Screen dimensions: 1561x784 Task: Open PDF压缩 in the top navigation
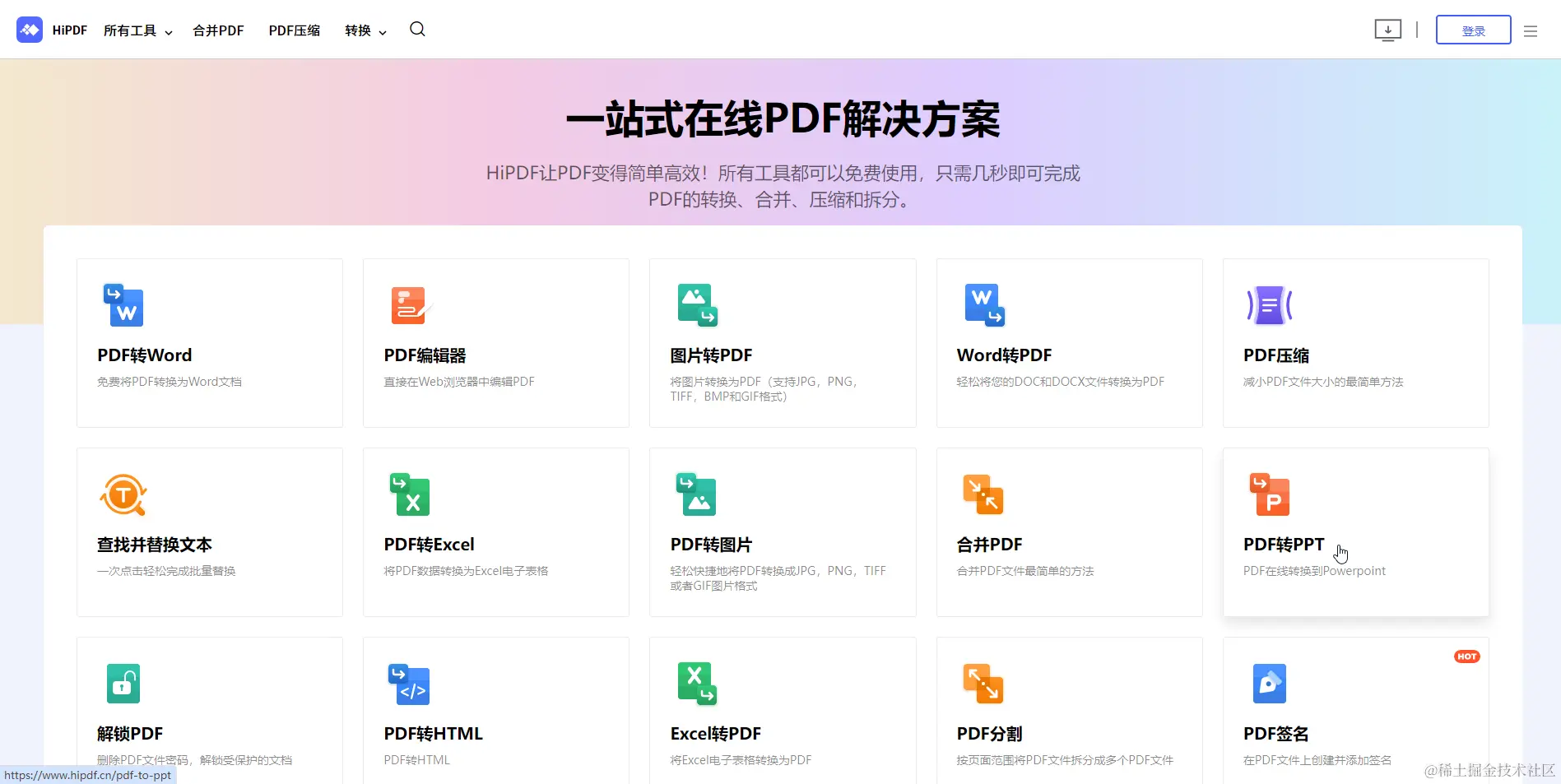coord(294,30)
